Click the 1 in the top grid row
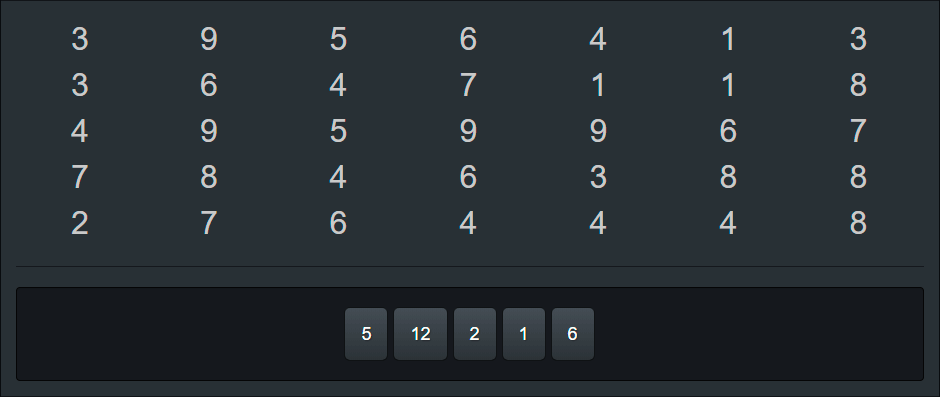Image resolution: width=940 pixels, height=397 pixels. 728,39
